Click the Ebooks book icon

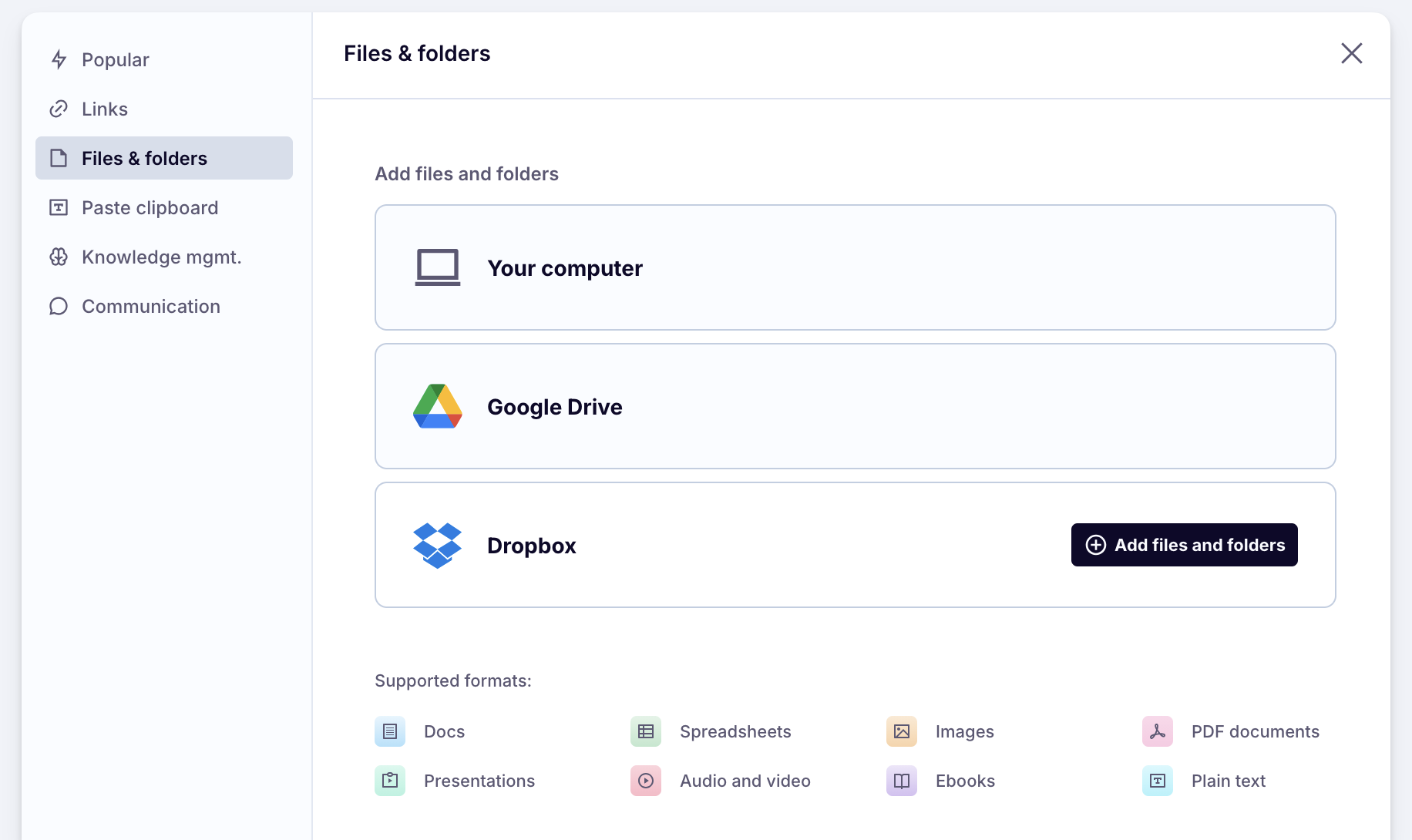[x=901, y=781]
